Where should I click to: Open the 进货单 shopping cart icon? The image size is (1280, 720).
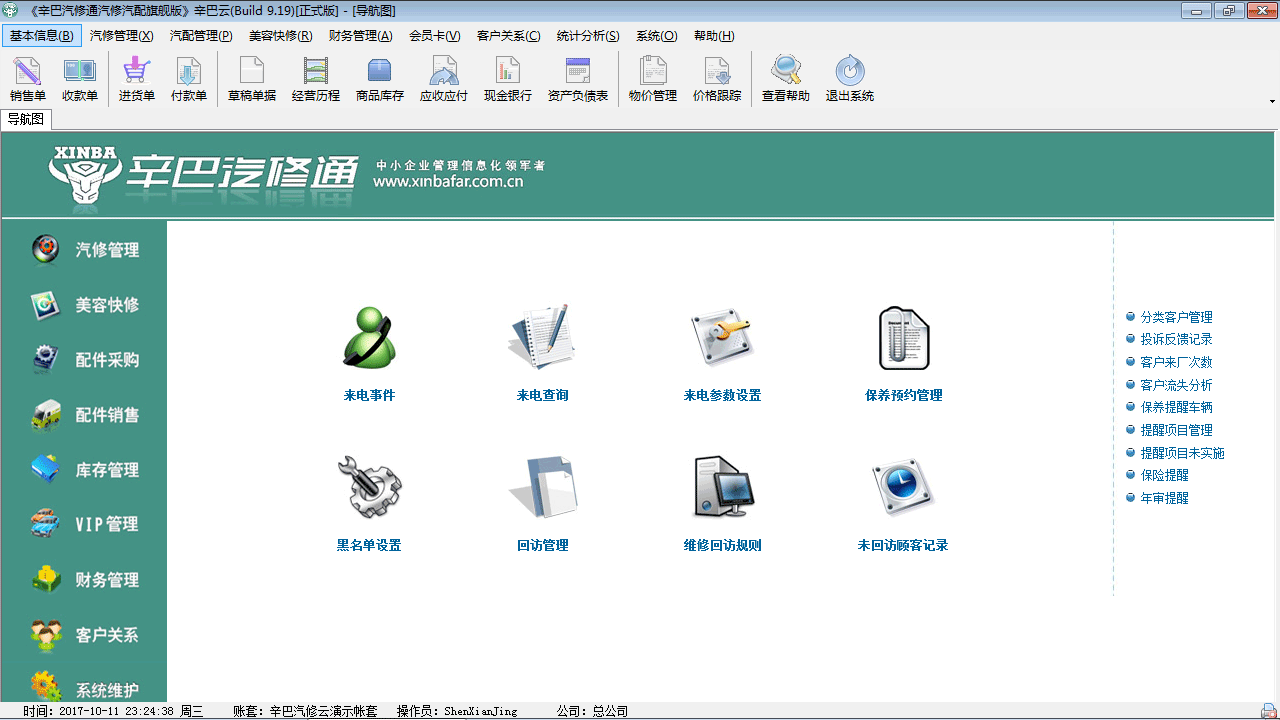pos(137,80)
